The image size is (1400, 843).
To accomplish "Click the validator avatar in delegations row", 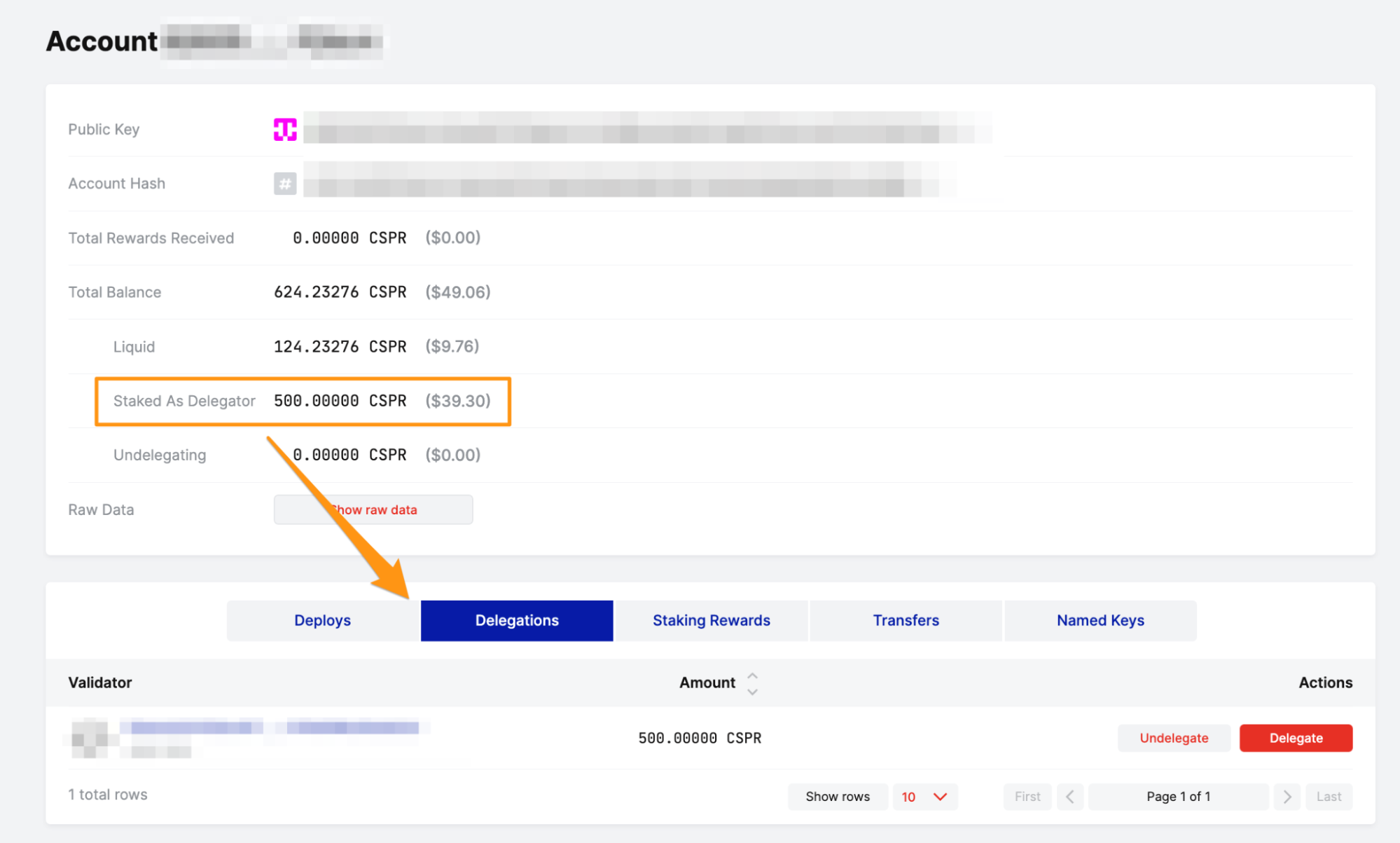I will [90, 738].
